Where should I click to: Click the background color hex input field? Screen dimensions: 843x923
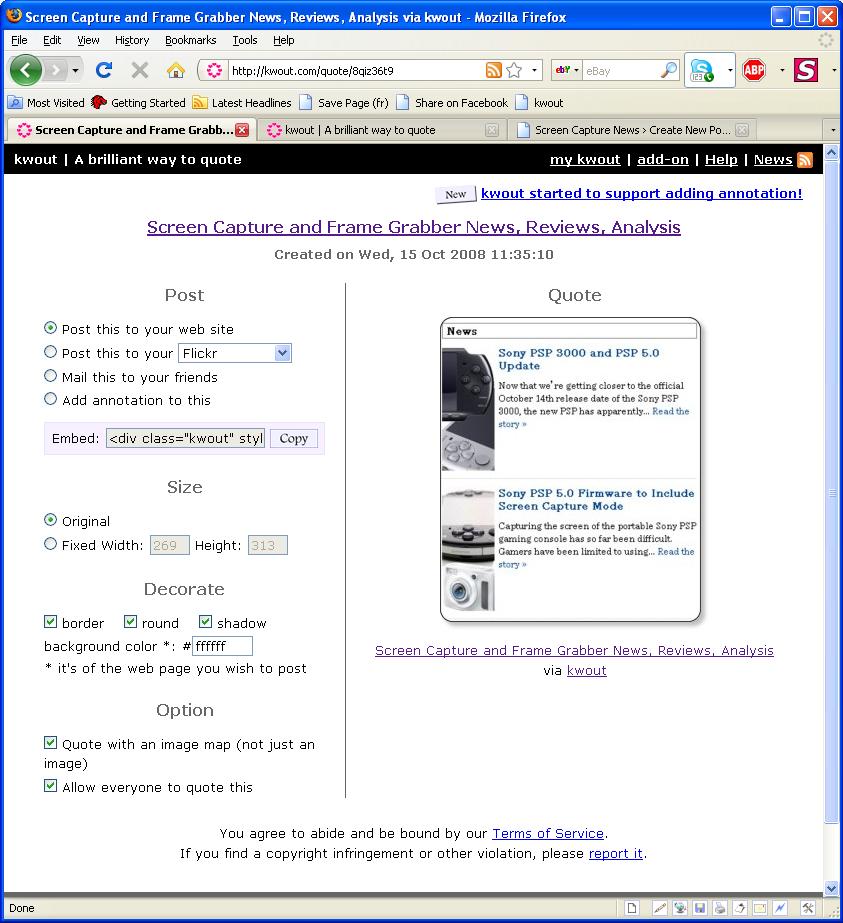[223, 646]
